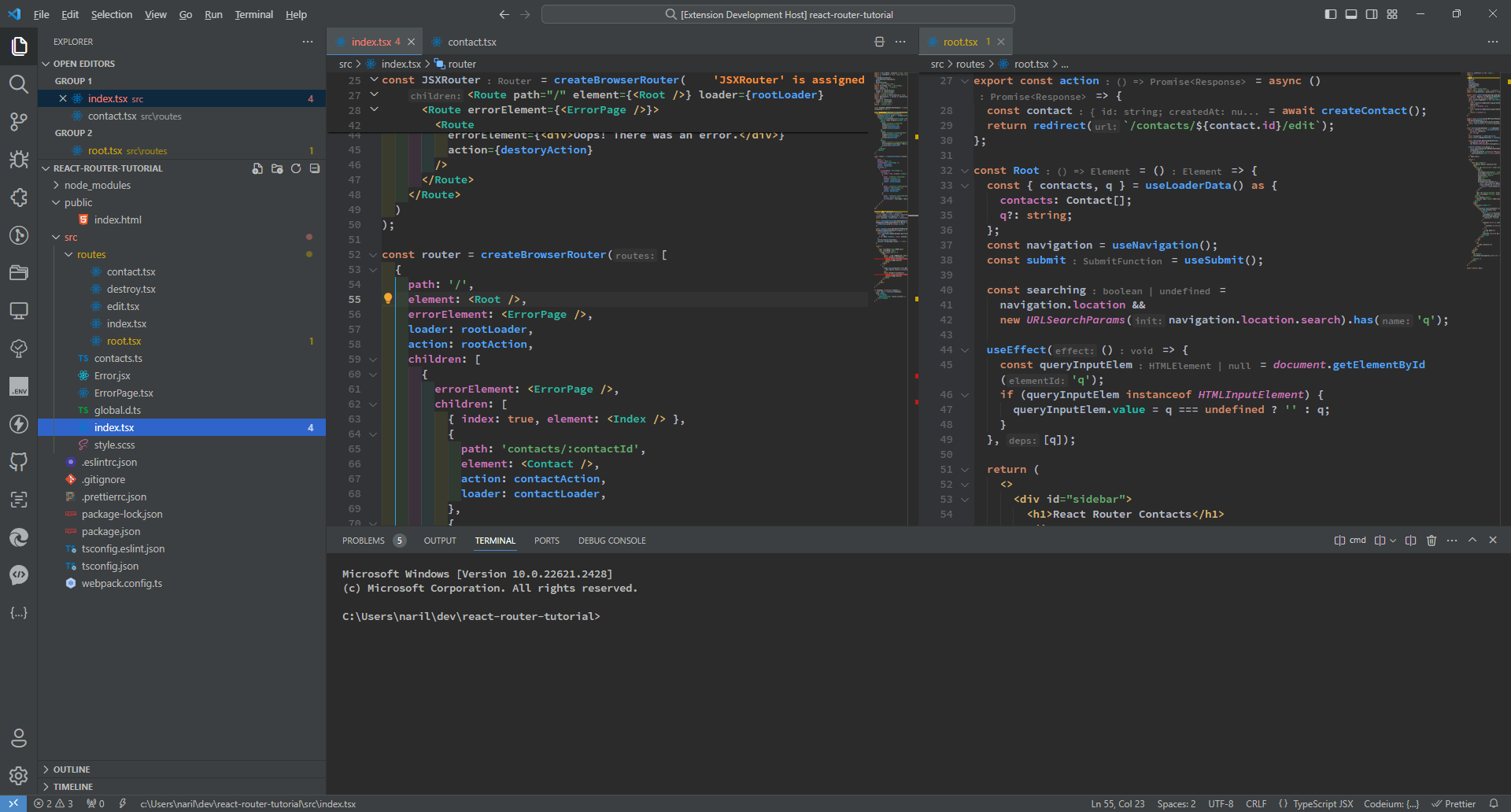
Task: Open the Extensions view
Action: pyautogui.click(x=19, y=197)
